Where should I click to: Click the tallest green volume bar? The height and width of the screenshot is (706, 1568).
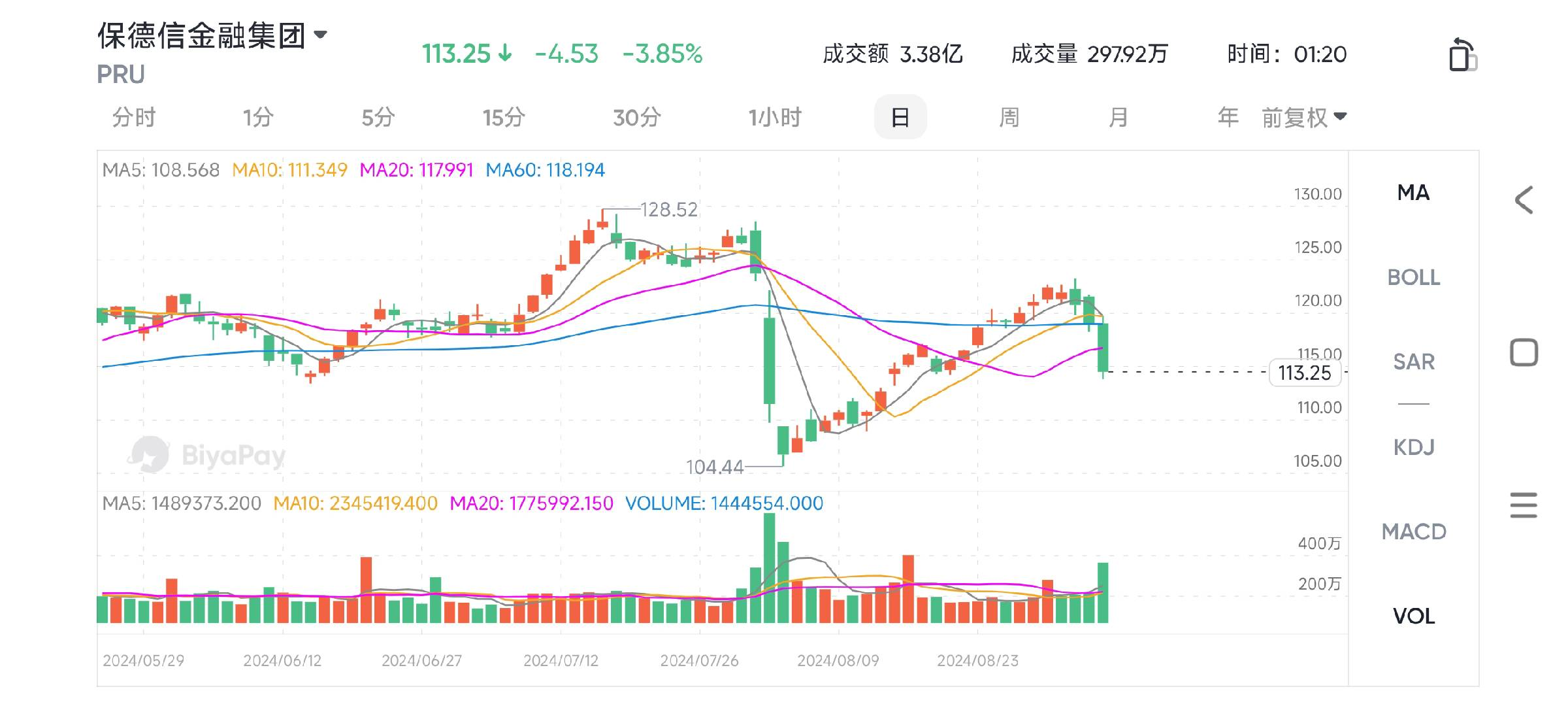770,567
